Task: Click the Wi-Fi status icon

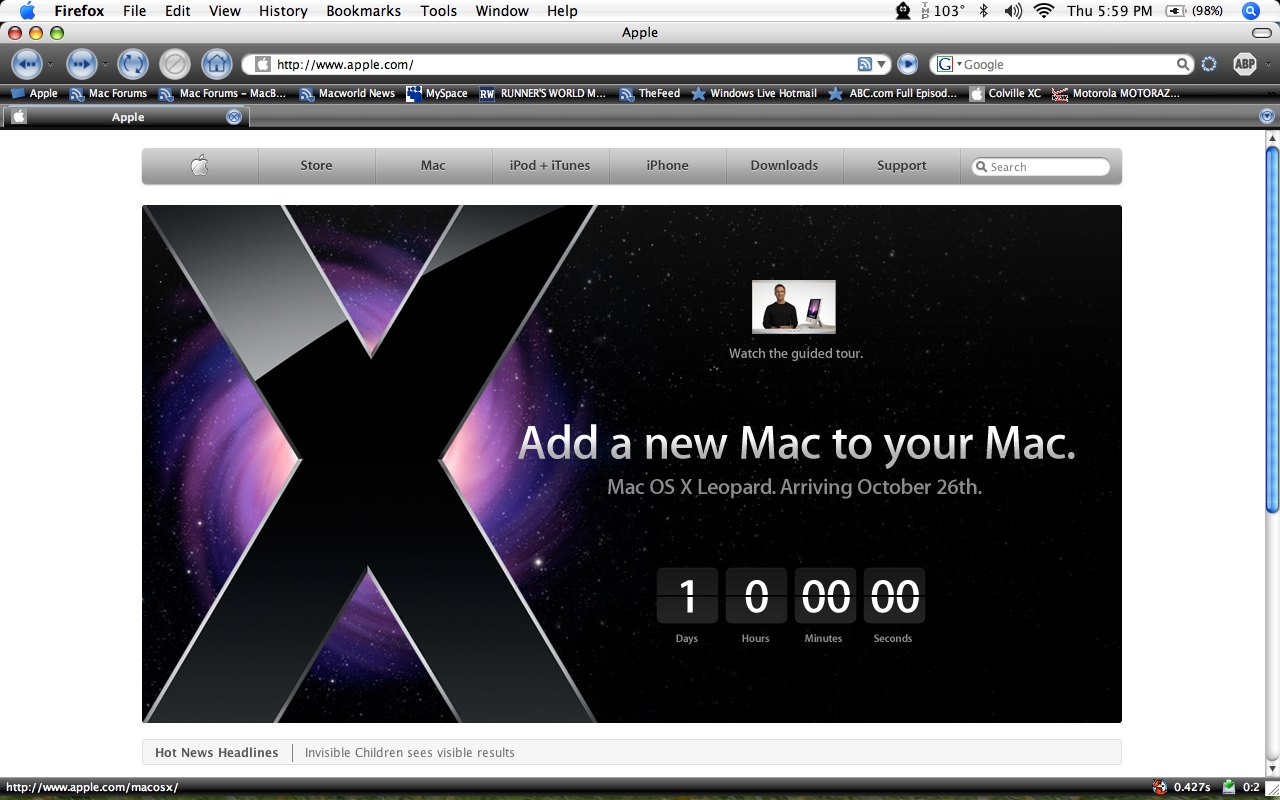Action: pyautogui.click(x=1044, y=11)
